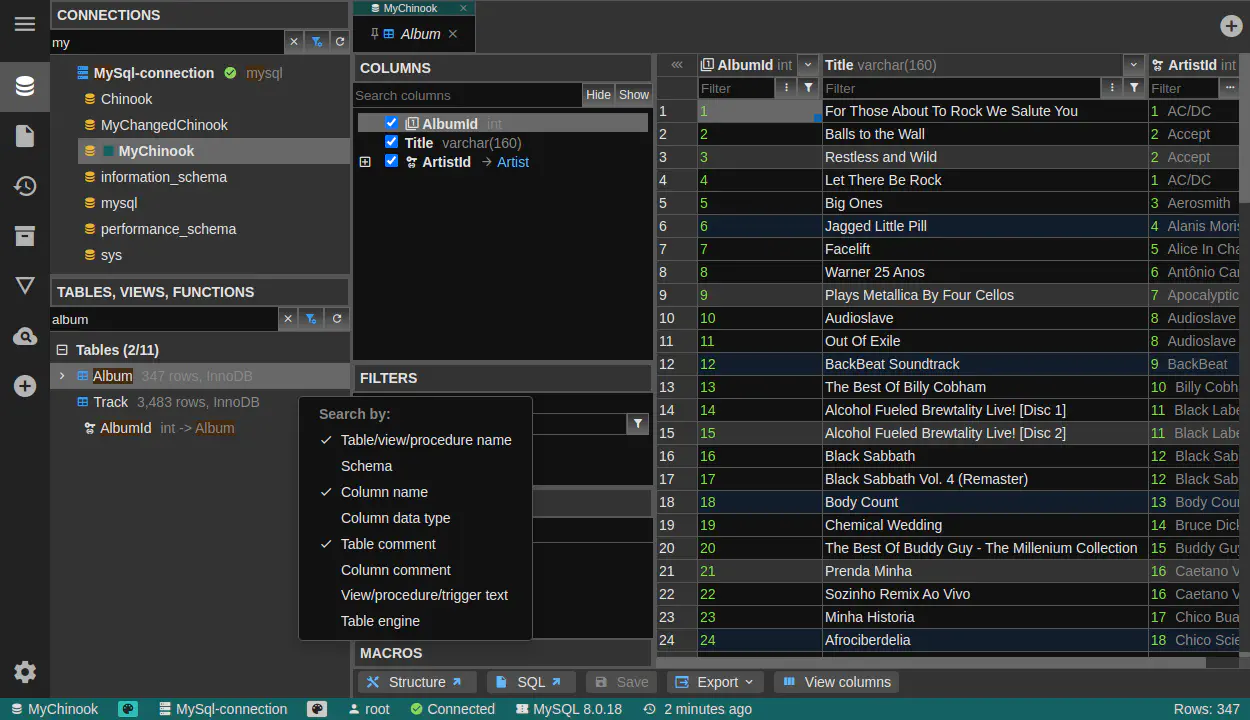Collapse the left panel with double chevron
This screenshot has width=1250, height=720.
click(677, 65)
